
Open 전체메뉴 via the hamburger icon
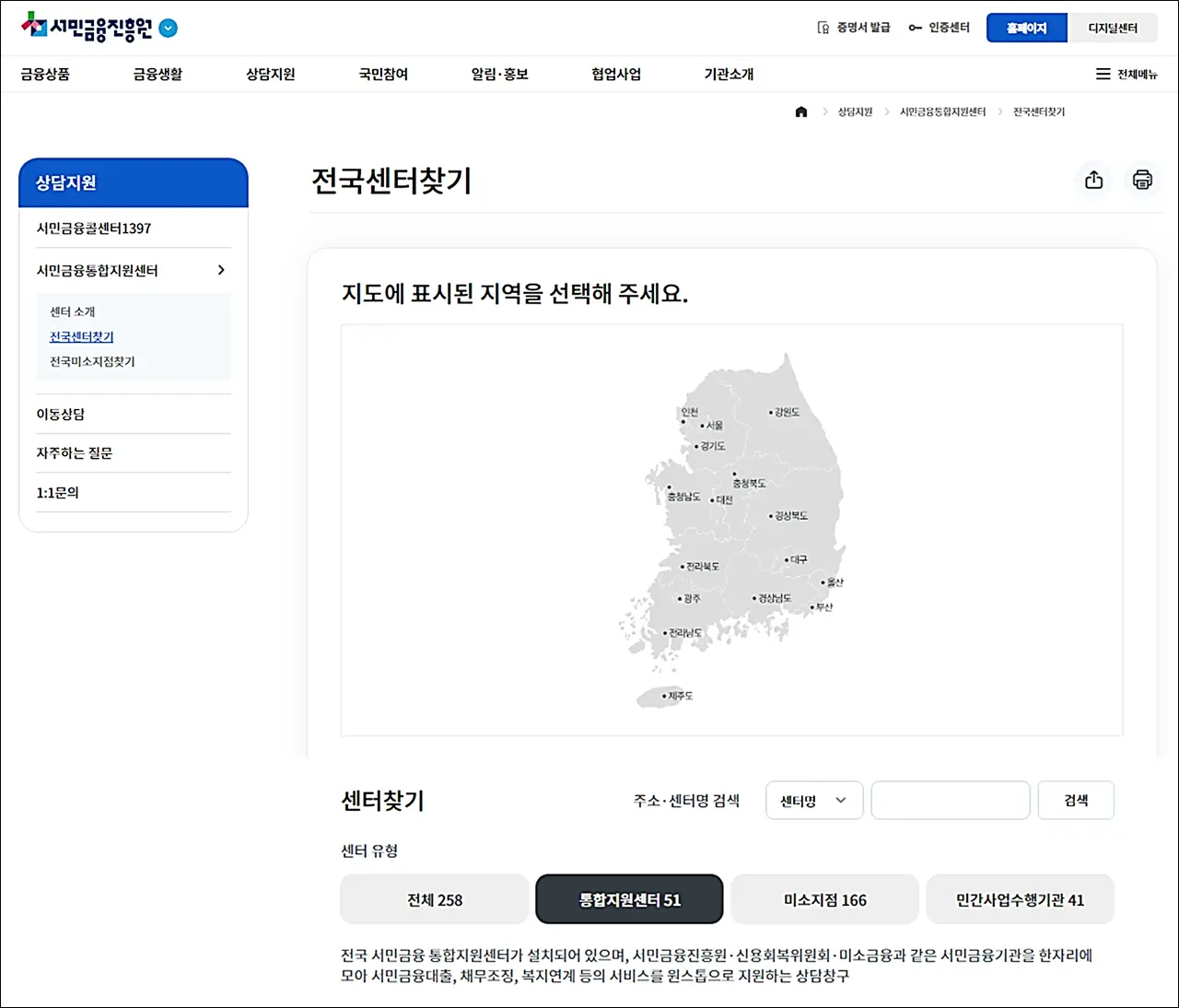pyautogui.click(x=1103, y=74)
